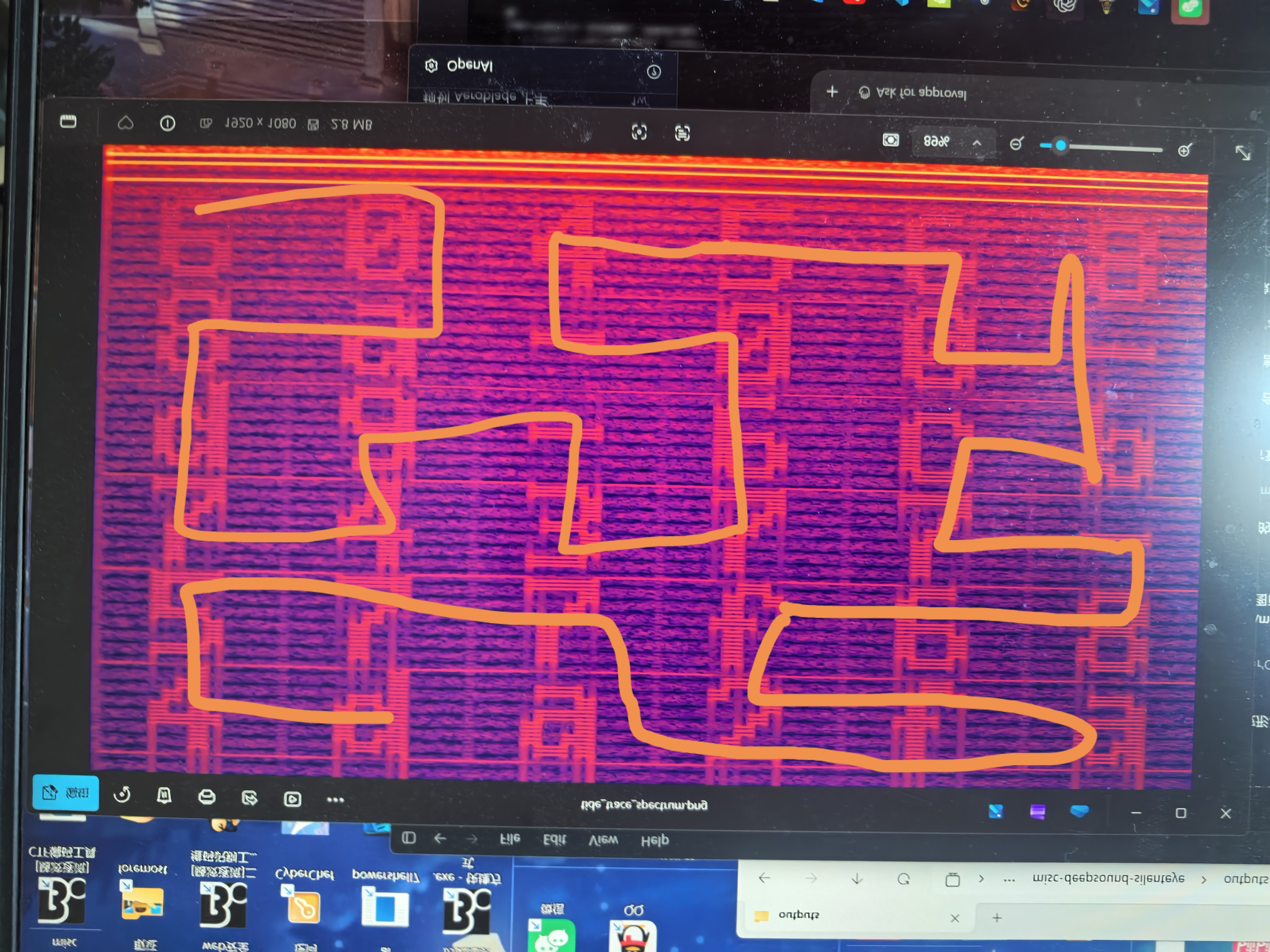Click the framed-image icon left of 89%
1270x952 pixels.
point(890,140)
